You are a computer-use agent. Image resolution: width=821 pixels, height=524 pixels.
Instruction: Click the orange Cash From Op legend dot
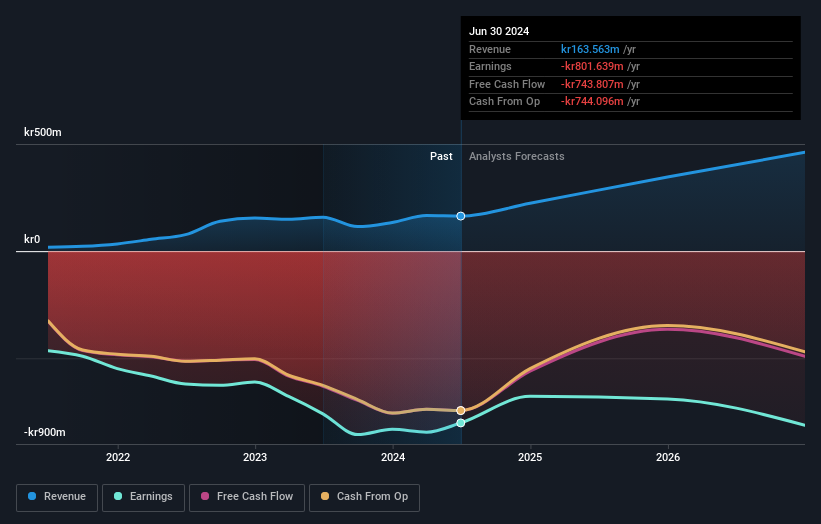click(x=325, y=496)
